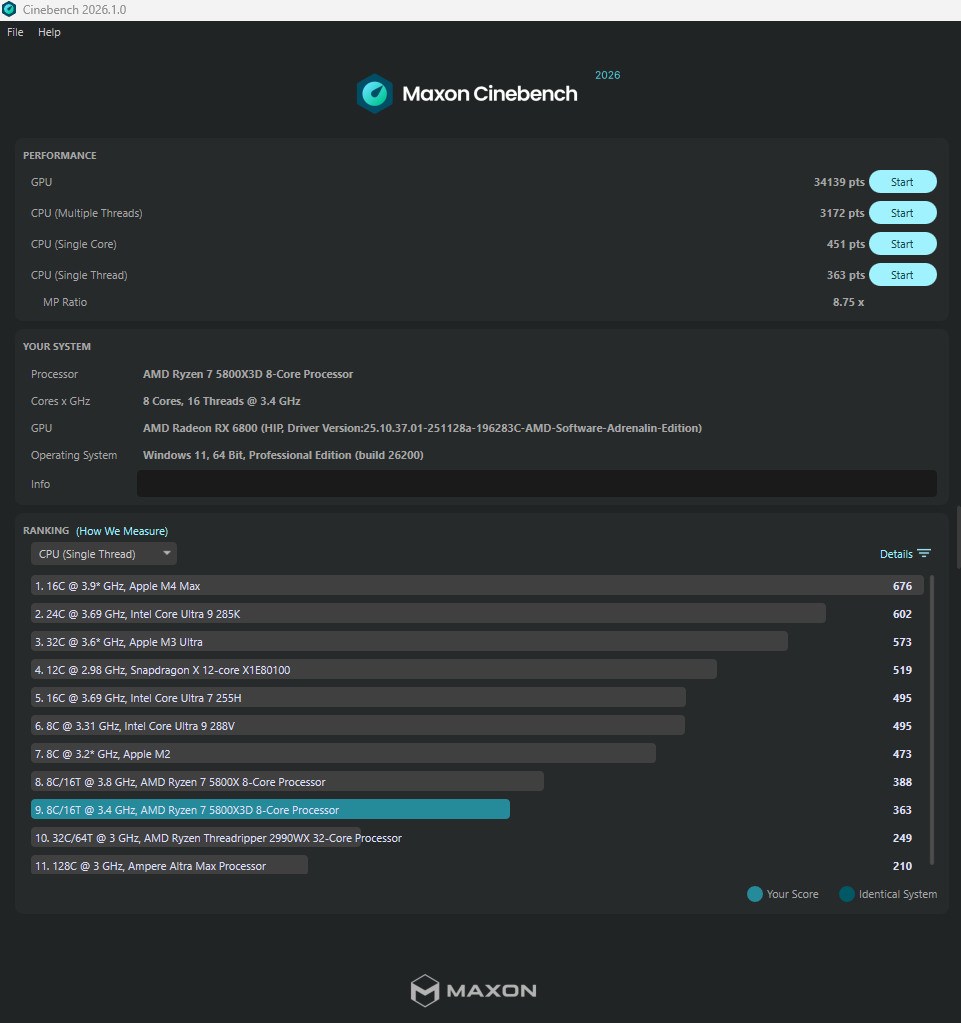Start the GPU benchmark

click(902, 182)
